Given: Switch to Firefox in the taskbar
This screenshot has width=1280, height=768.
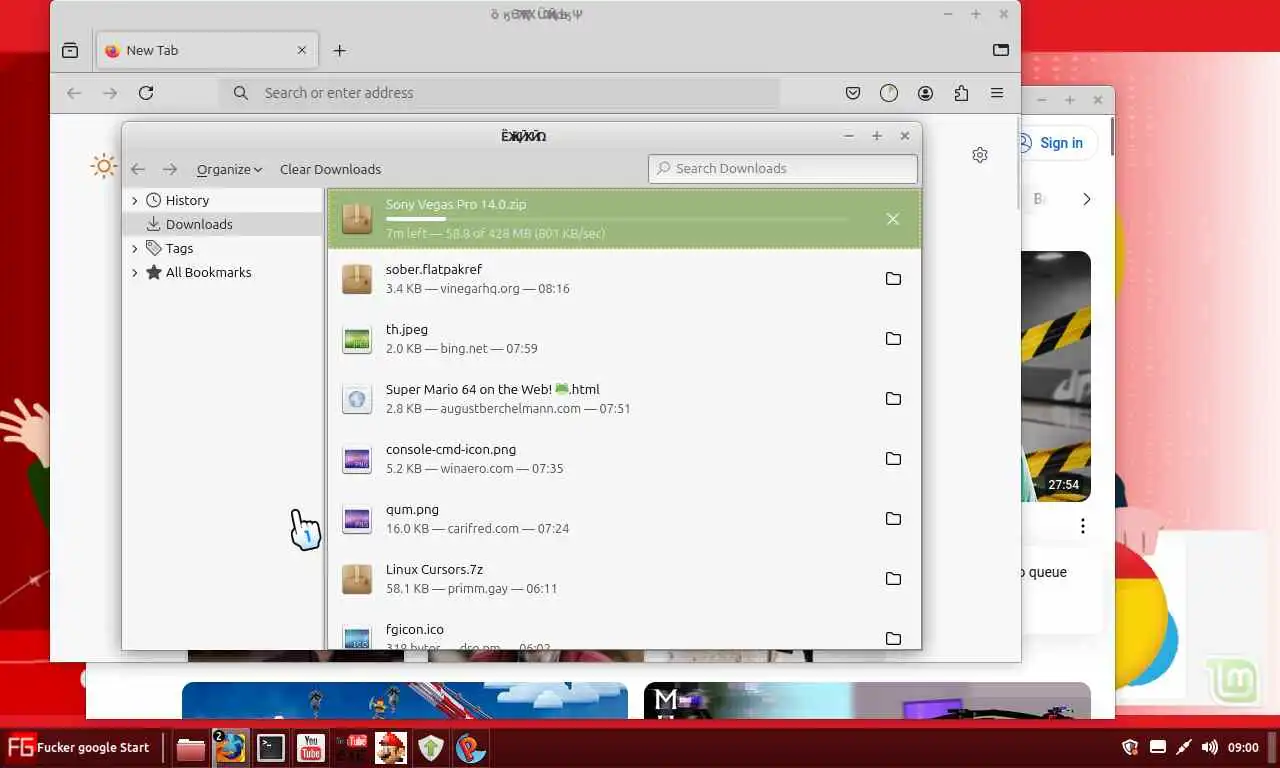Looking at the screenshot, I should [231, 748].
